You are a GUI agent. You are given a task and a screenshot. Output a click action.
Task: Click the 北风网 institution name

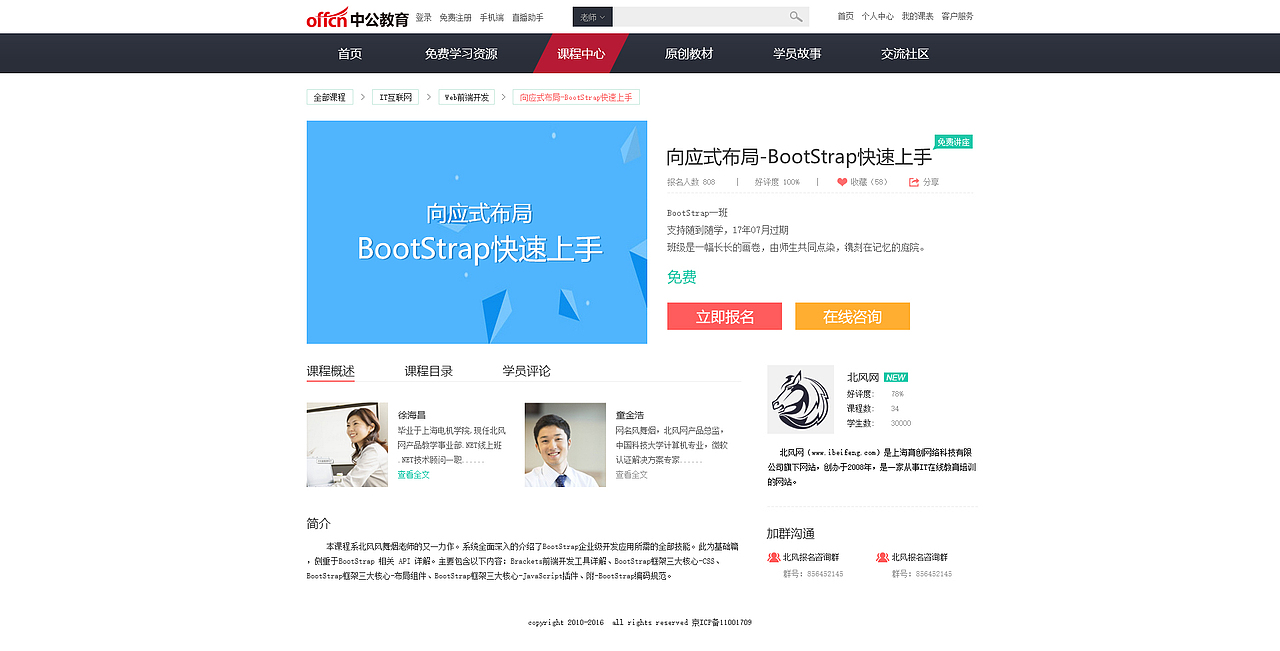coord(863,377)
